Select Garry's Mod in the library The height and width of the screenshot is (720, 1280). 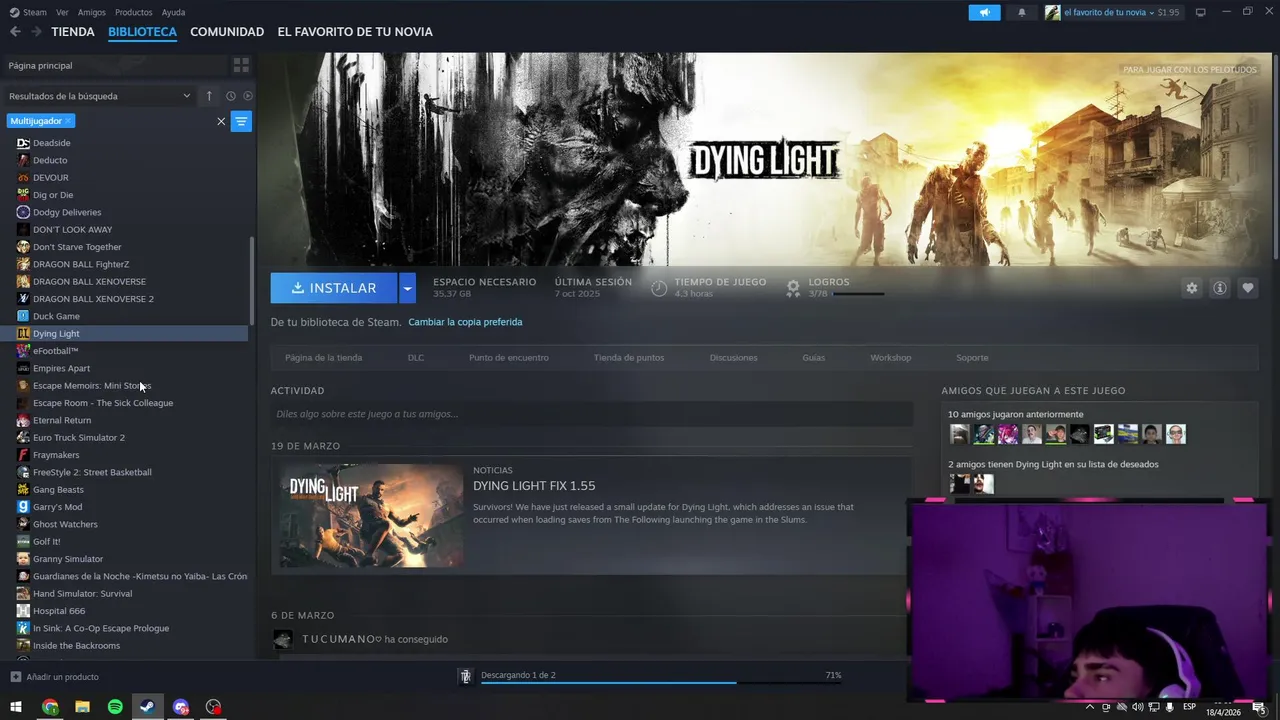(x=58, y=507)
